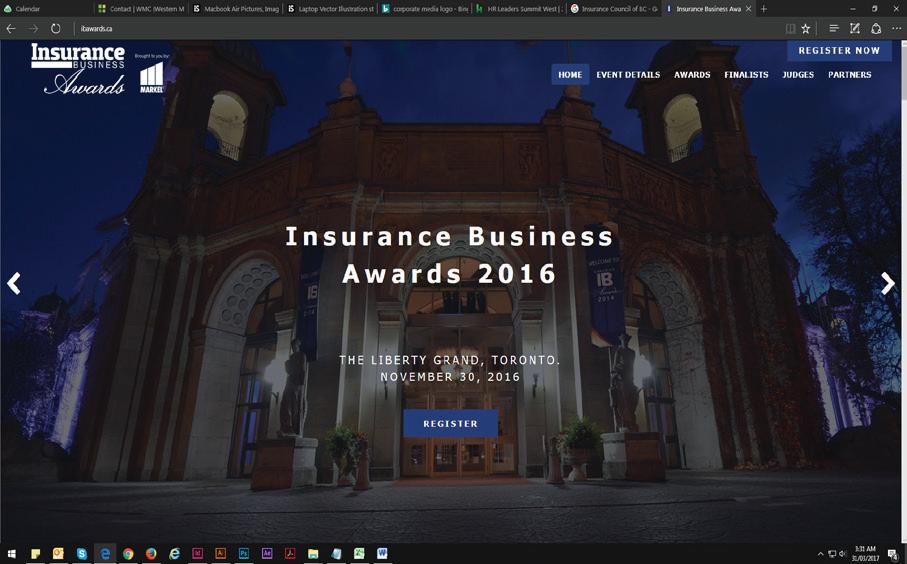
Task: Open Word from the taskbar
Action: pyautogui.click(x=382, y=554)
